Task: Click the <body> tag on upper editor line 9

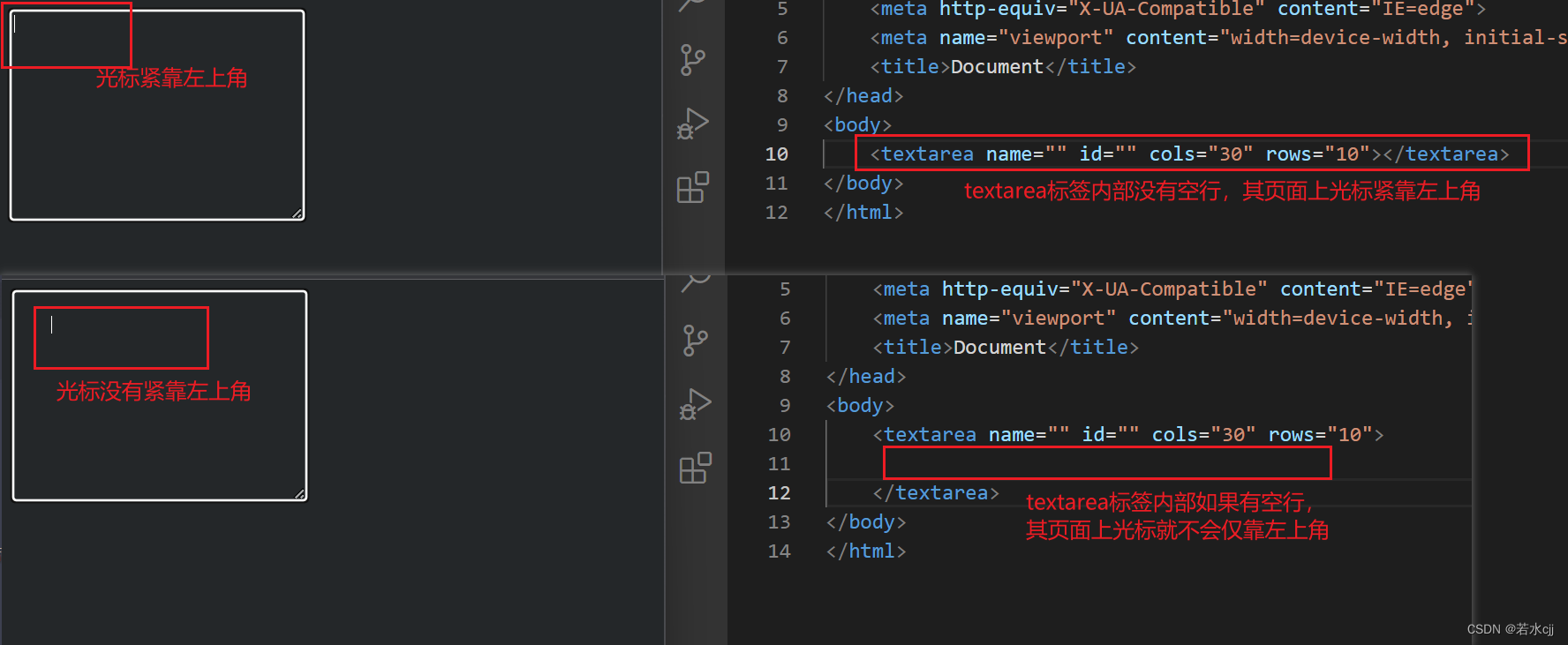Action: [857, 124]
